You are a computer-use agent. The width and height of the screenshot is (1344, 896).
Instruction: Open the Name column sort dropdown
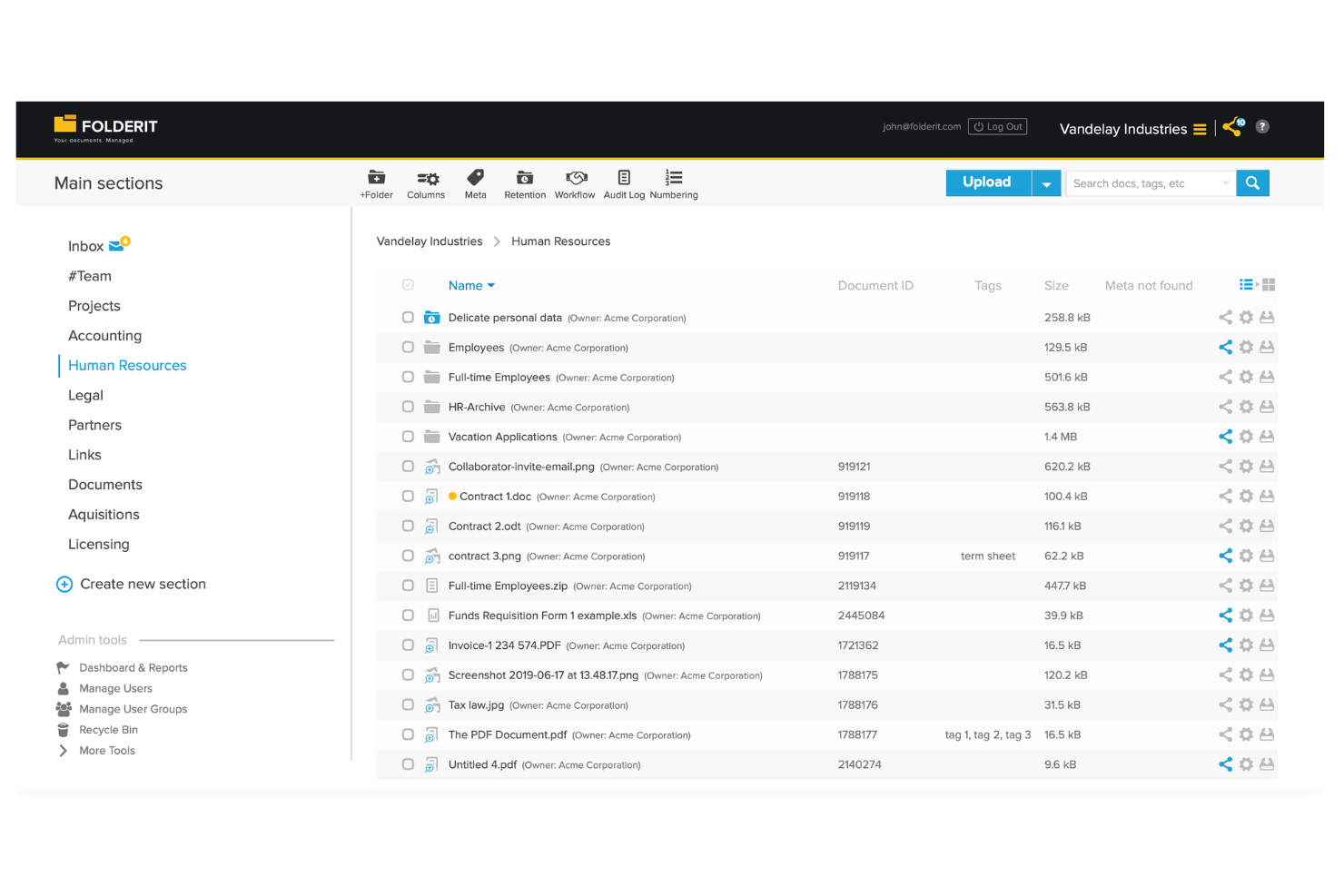[492, 285]
